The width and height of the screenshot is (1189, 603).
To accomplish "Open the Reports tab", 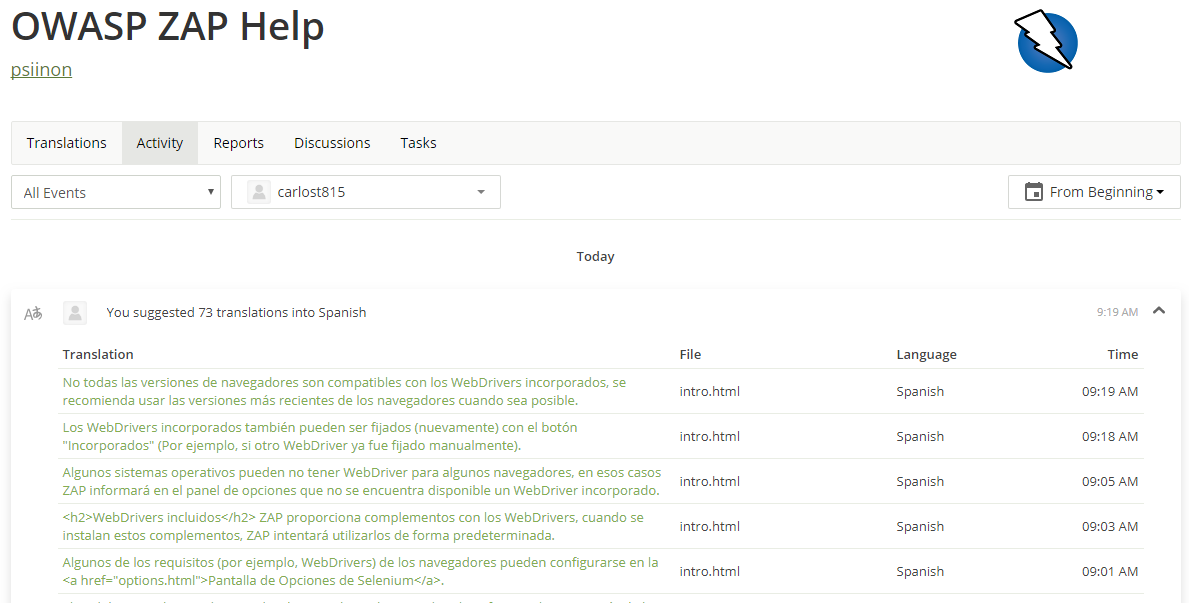I will click(238, 143).
